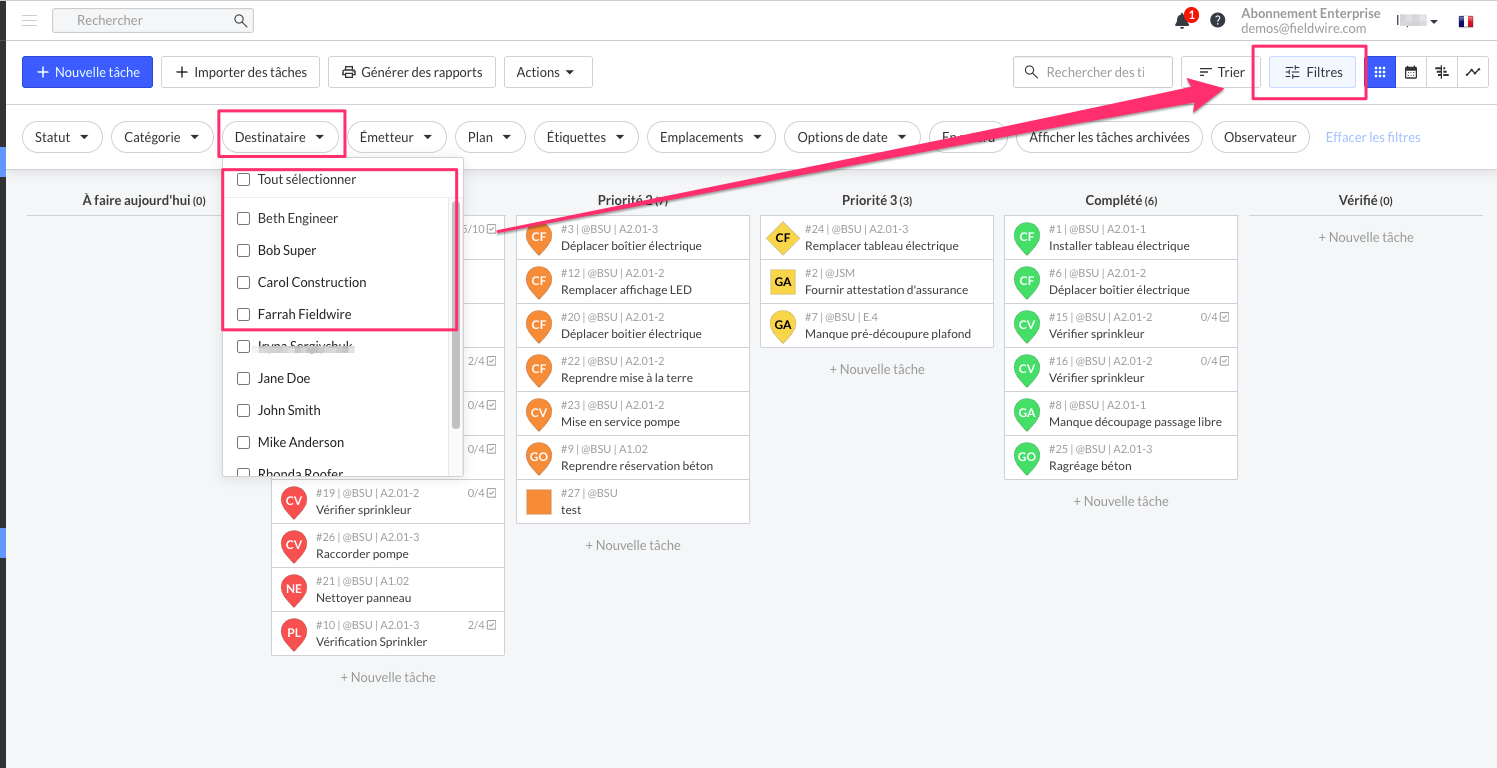Open the Filtres panel

(x=1313, y=72)
